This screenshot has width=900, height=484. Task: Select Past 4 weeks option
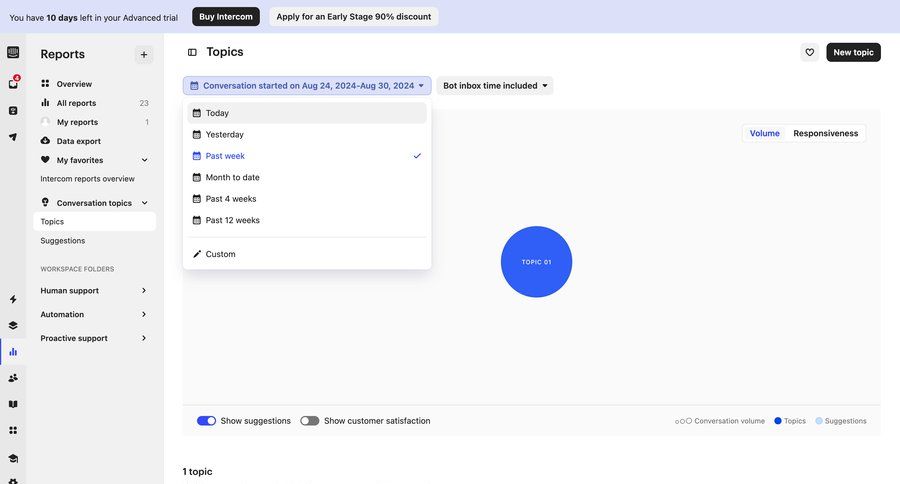(x=307, y=199)
